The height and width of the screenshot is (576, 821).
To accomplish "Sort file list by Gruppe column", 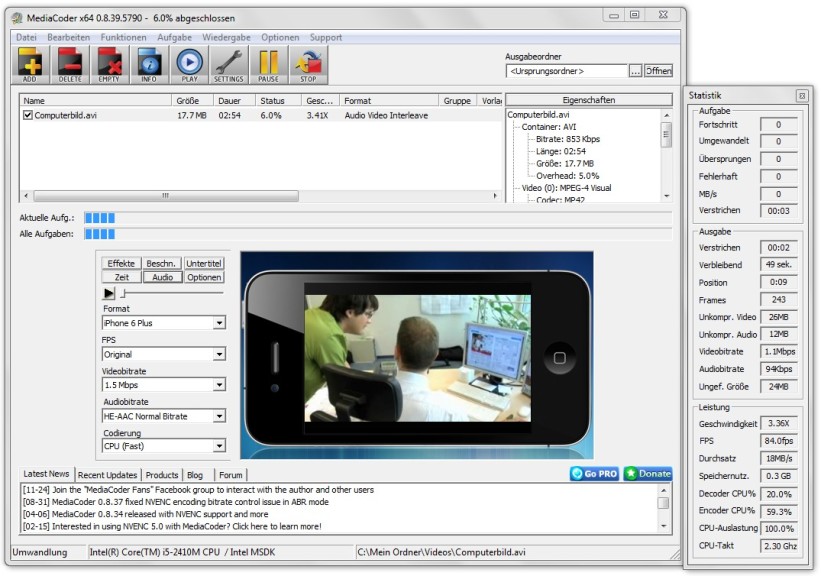I will [458, 101].
